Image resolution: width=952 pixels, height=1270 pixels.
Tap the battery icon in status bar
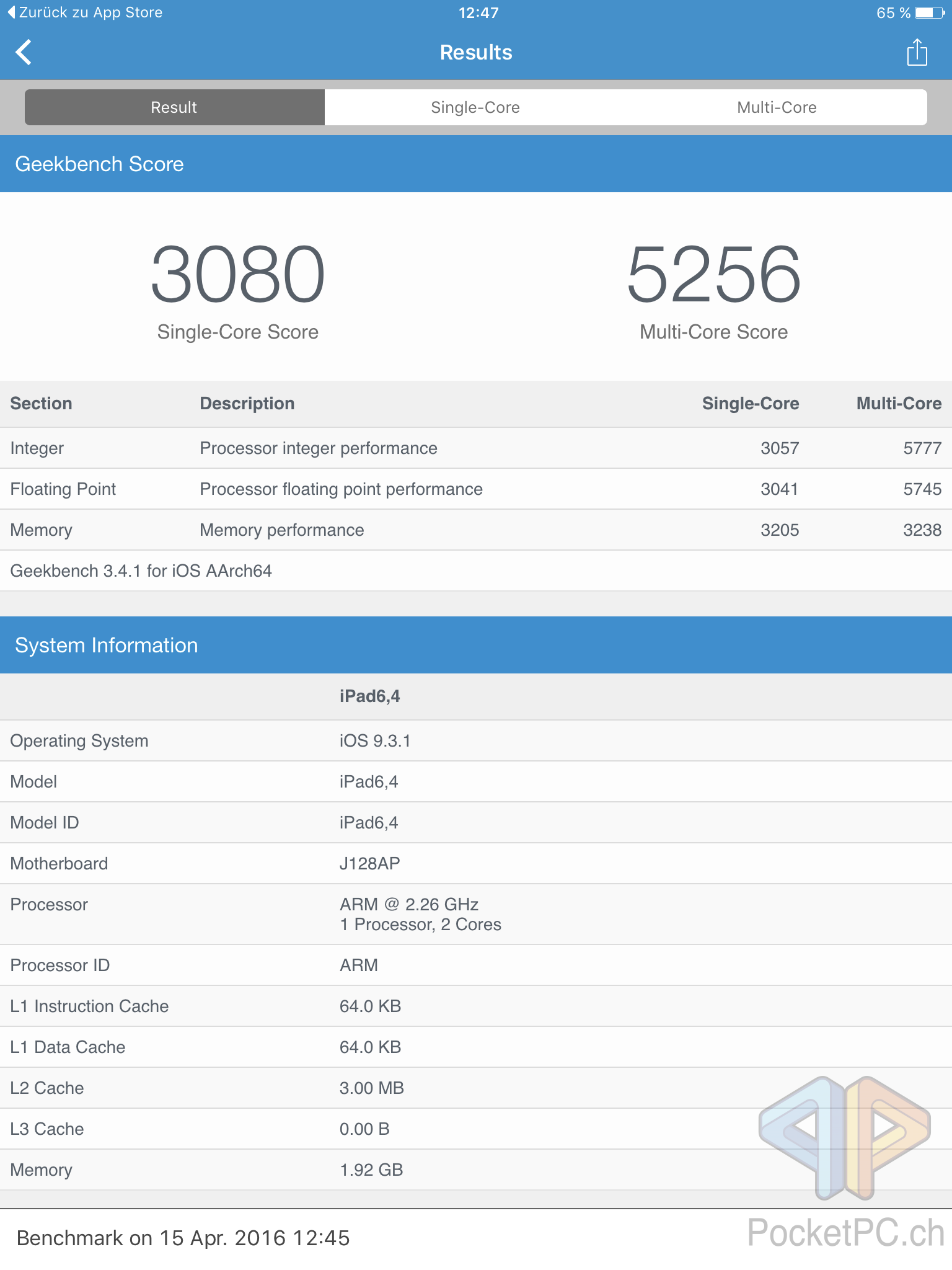[928, 12]
